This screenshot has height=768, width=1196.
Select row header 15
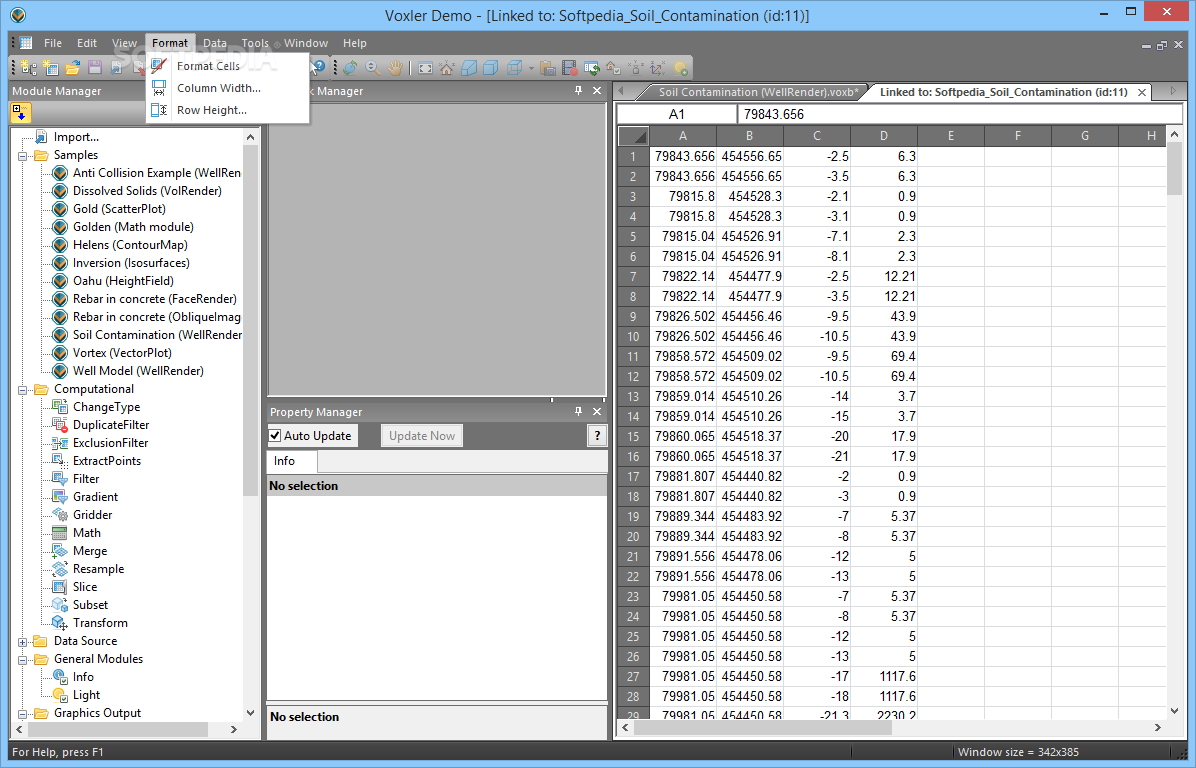[x=633, y=436]
